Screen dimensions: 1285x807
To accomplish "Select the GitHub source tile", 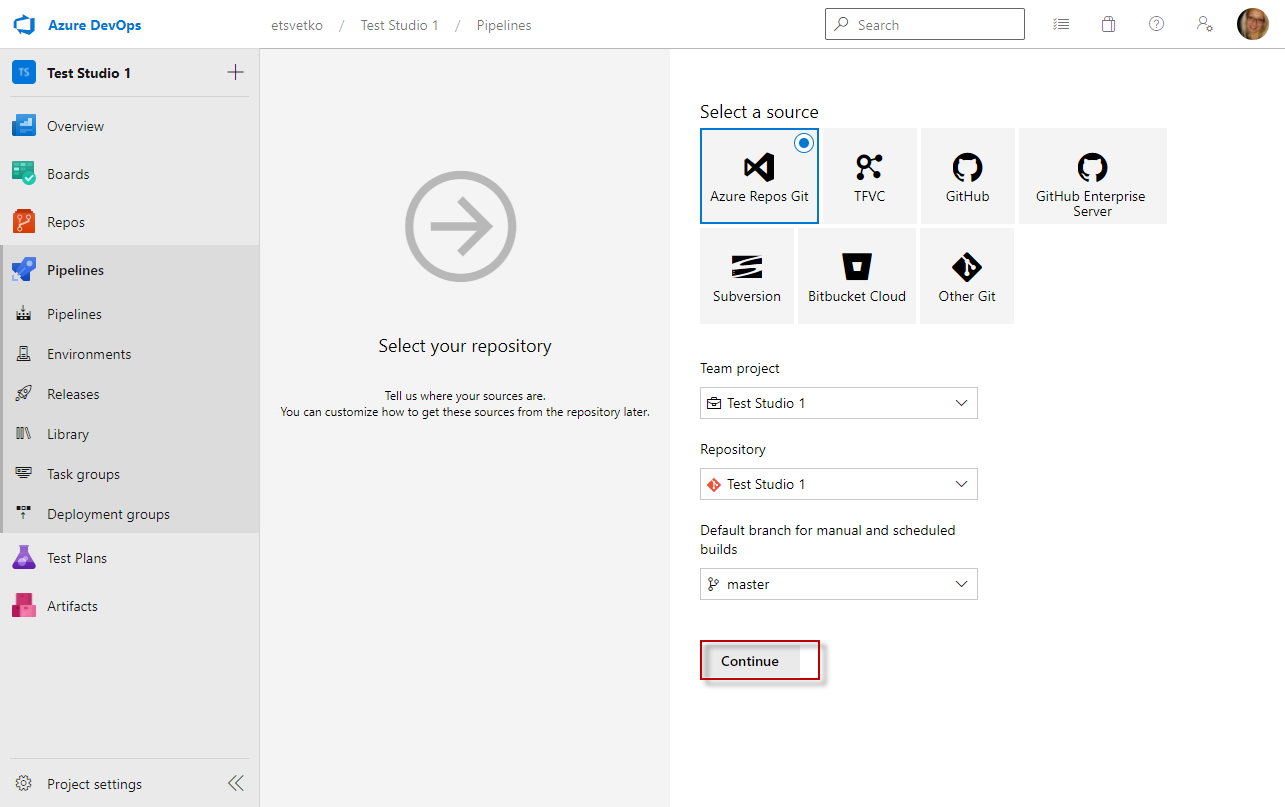I will (x=968, y=175).
